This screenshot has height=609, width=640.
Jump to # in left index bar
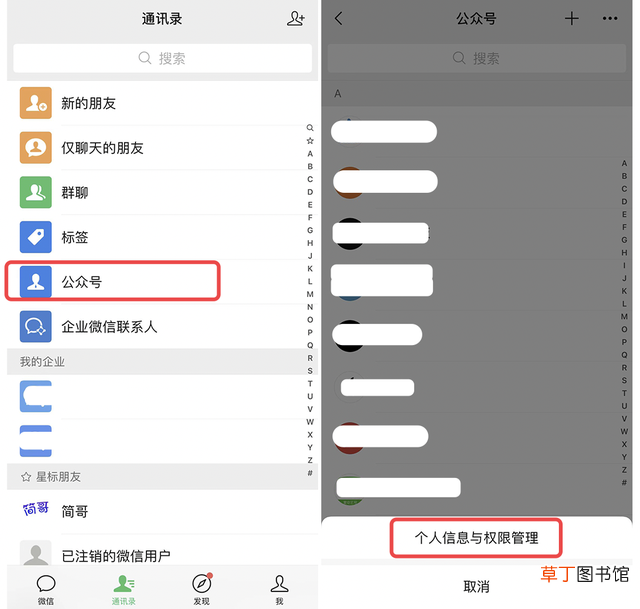[x=310, y=473]
